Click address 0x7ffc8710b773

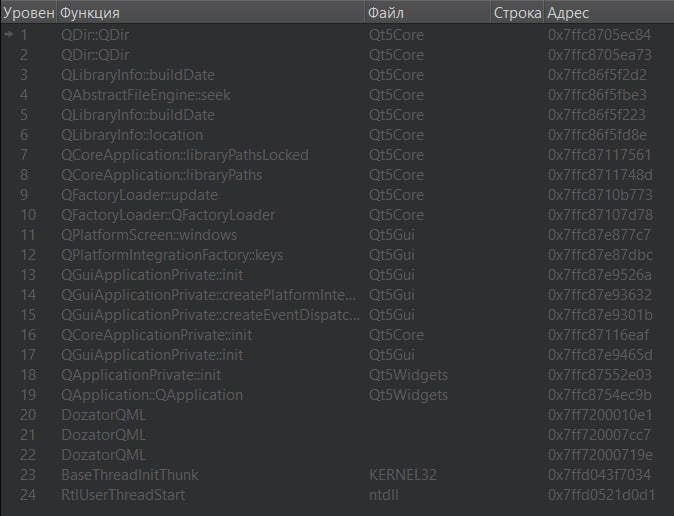[x=600, y=195]
